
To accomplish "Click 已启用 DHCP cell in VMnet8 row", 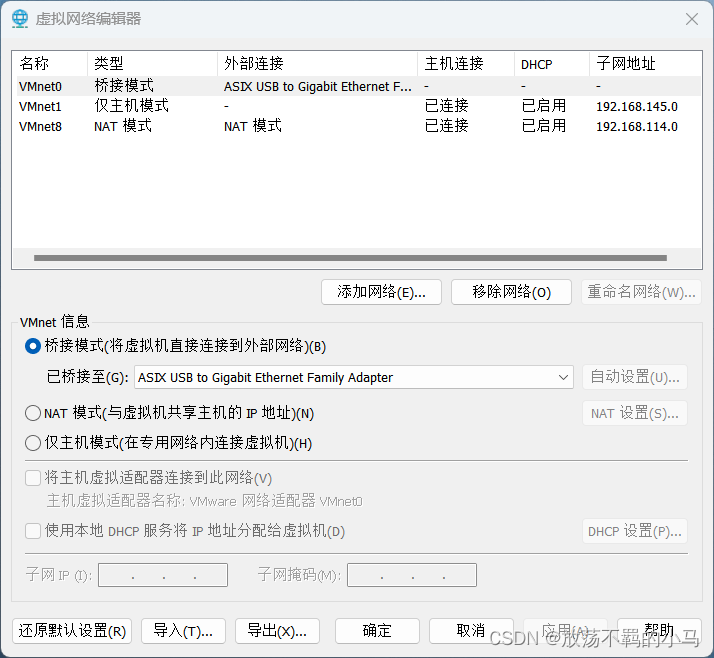I will [x=544, y=126].
